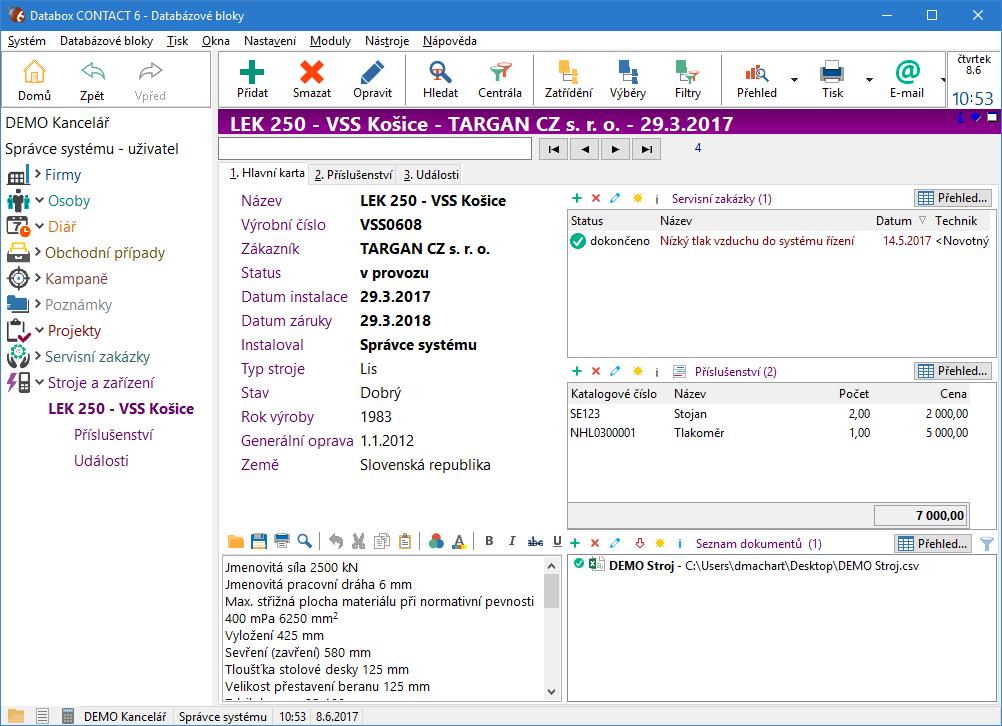Expand the Obchodní případy section
The width and height of the screenshot is (1002, 726).
(x=38, y=252)
